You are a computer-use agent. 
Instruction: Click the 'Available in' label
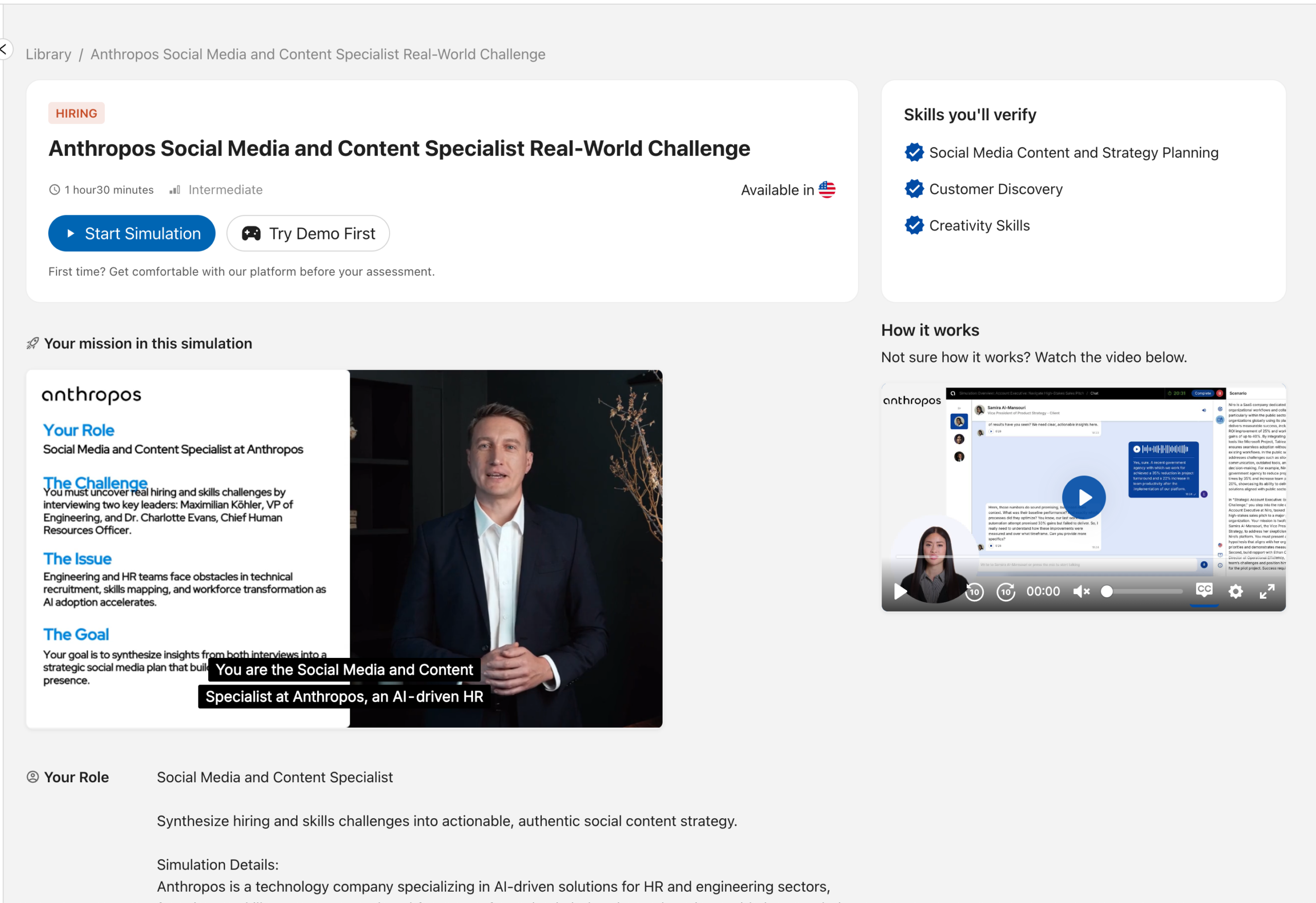tap(777, 190)
